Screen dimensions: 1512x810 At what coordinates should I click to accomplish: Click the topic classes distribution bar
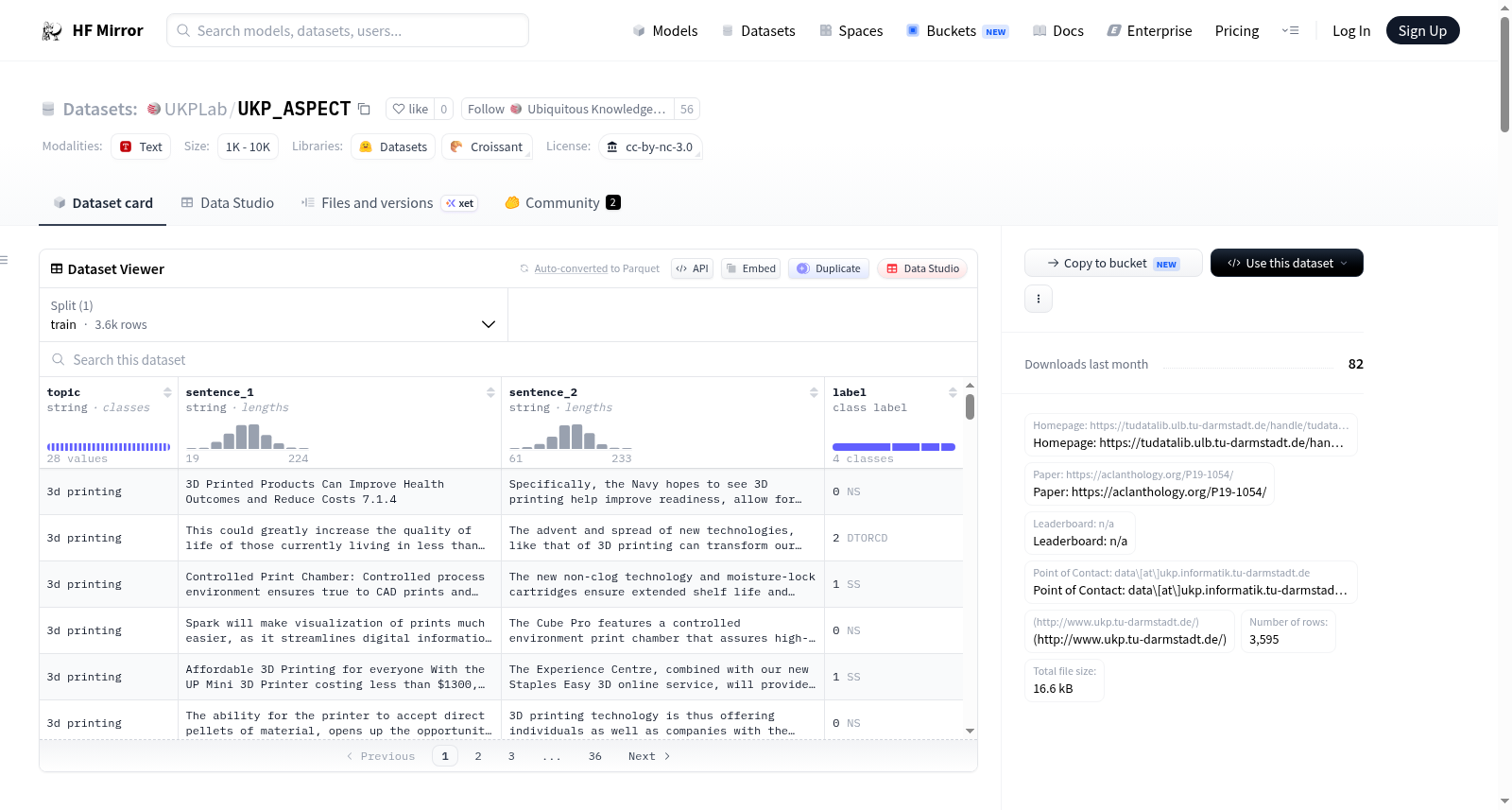[109, 447]
